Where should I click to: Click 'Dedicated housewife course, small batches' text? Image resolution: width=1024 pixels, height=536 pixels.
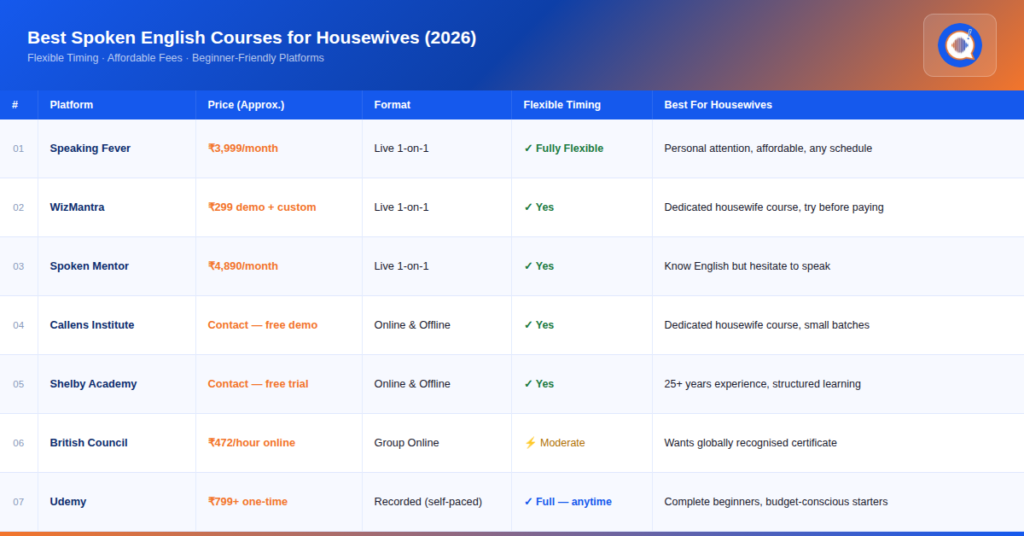tap(767, 324)
